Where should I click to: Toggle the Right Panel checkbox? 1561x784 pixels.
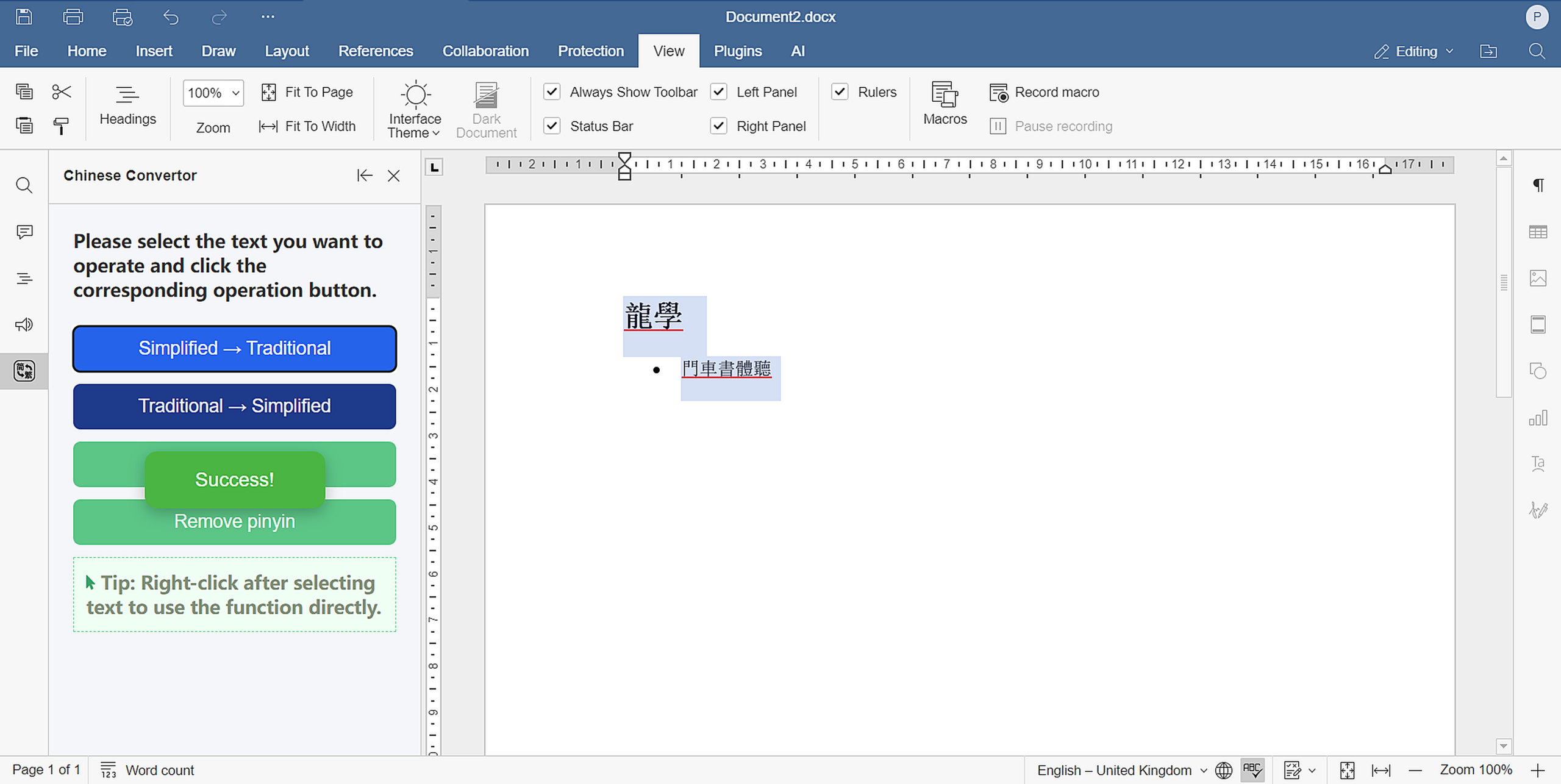(x=719, y=126)
